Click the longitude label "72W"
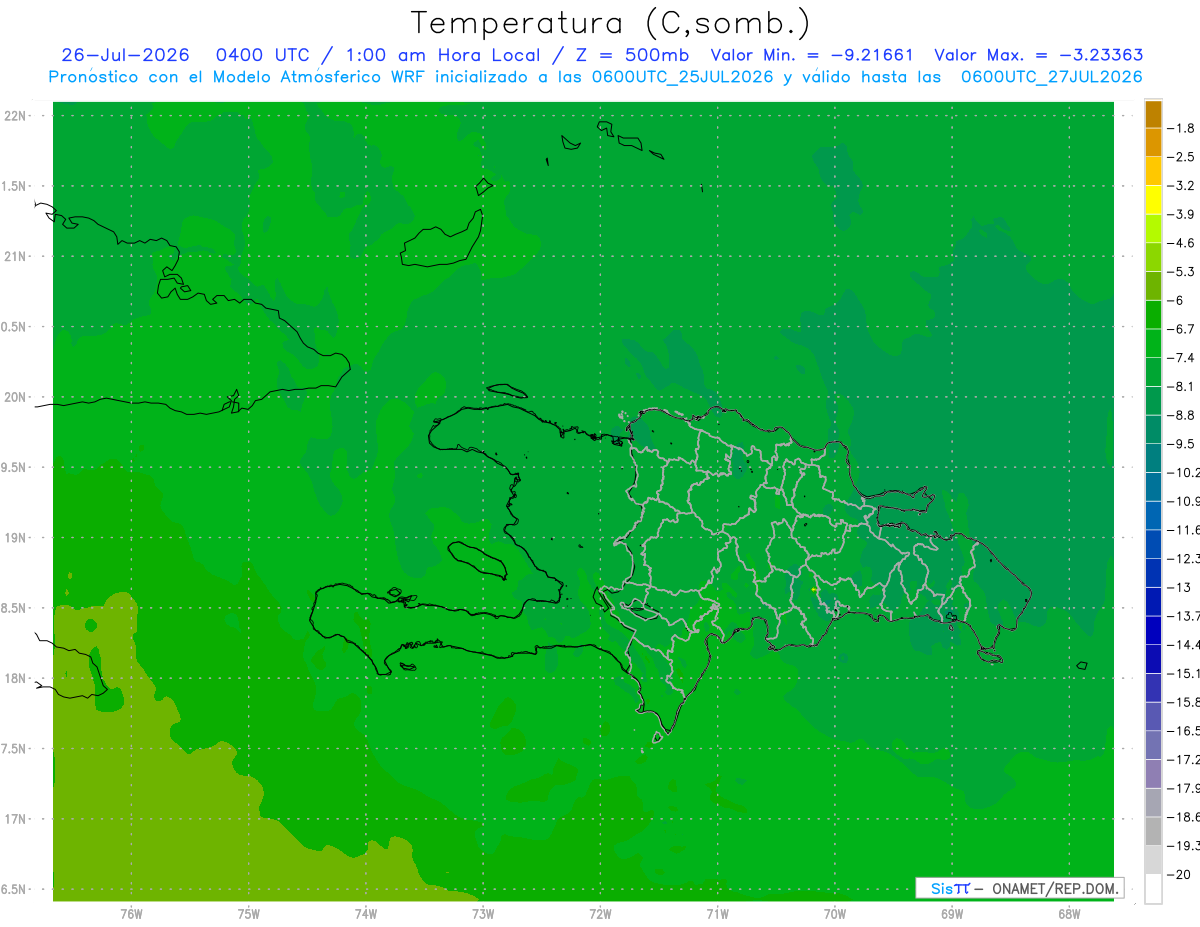Screen dimensions: 1200x927 coord(600,914)
